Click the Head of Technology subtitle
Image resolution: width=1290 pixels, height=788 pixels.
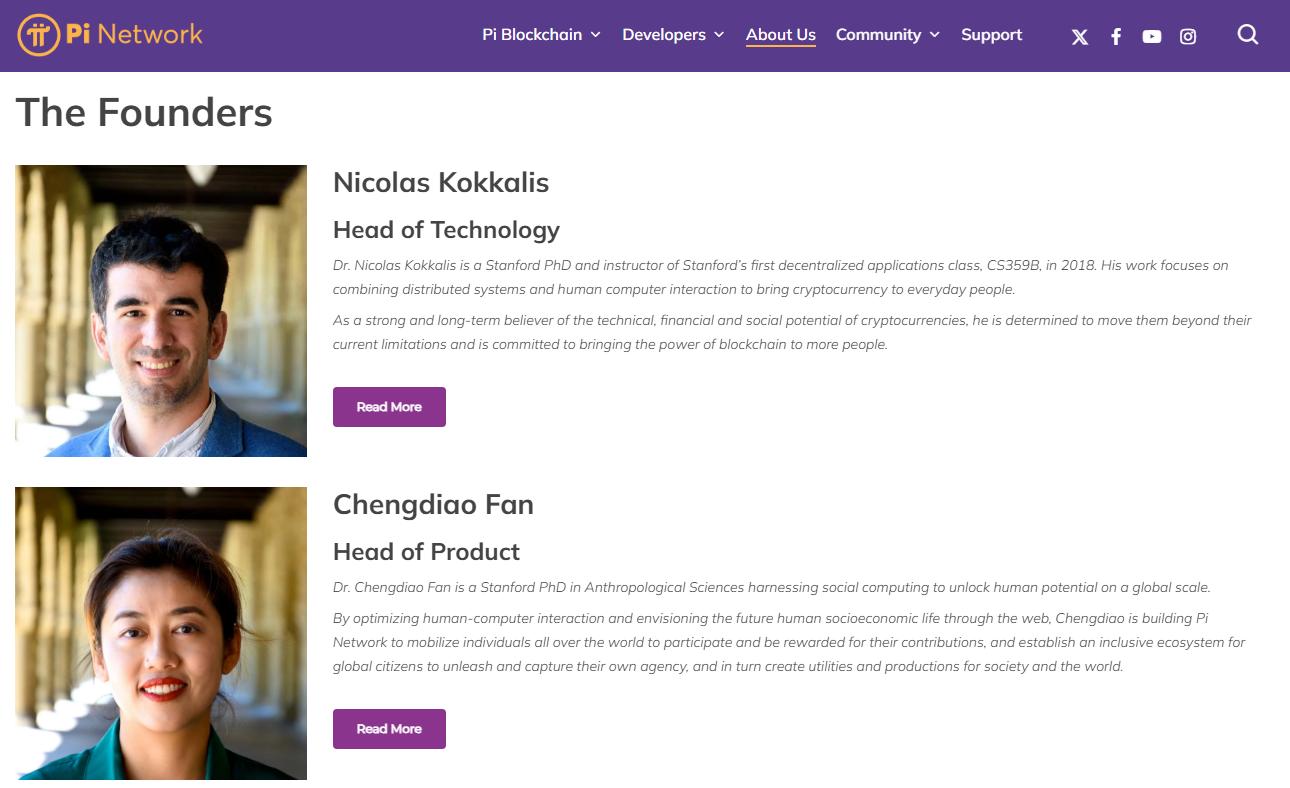pos(446,230)
